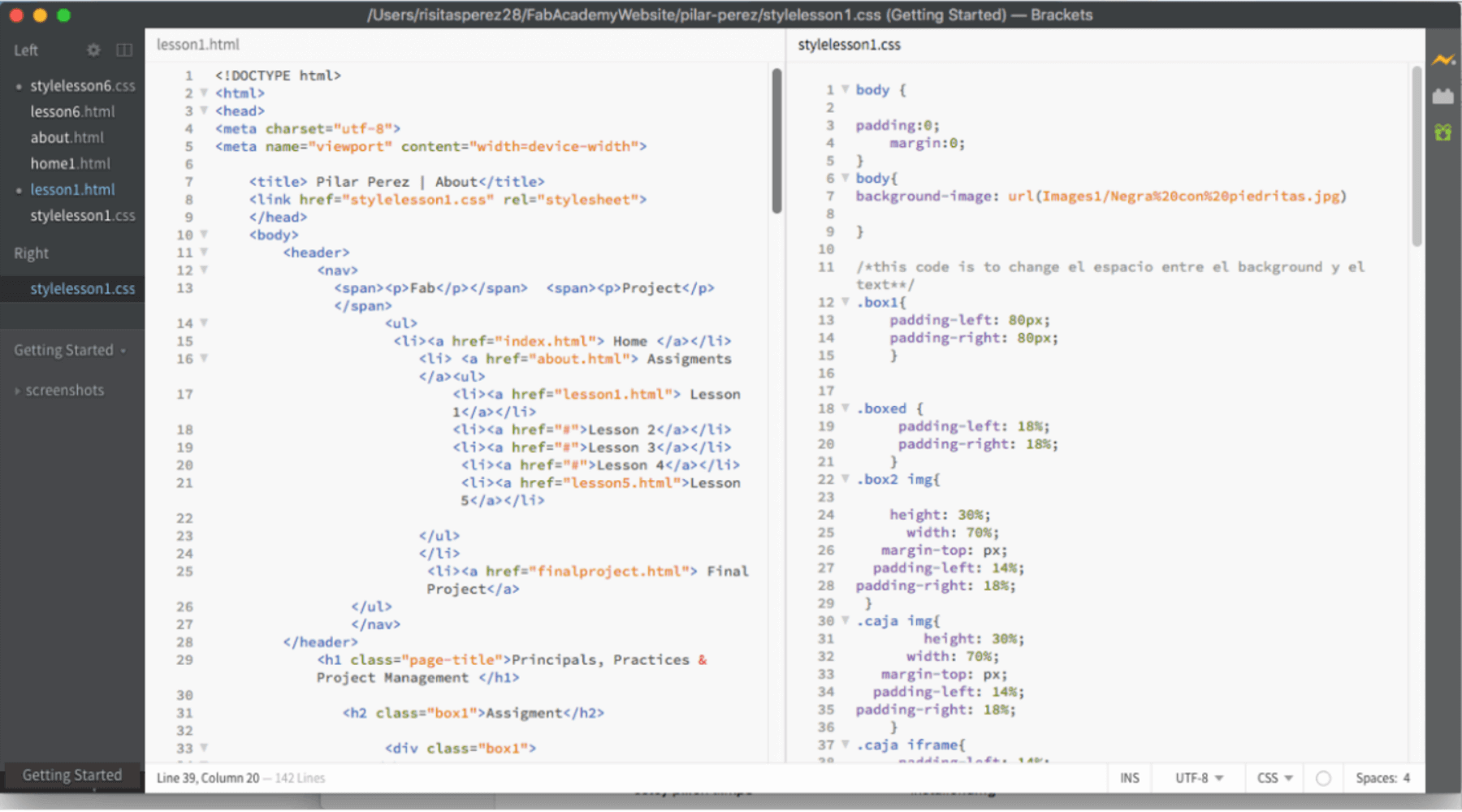Select stylelesson1.css under Left pane list

[83, 216]
